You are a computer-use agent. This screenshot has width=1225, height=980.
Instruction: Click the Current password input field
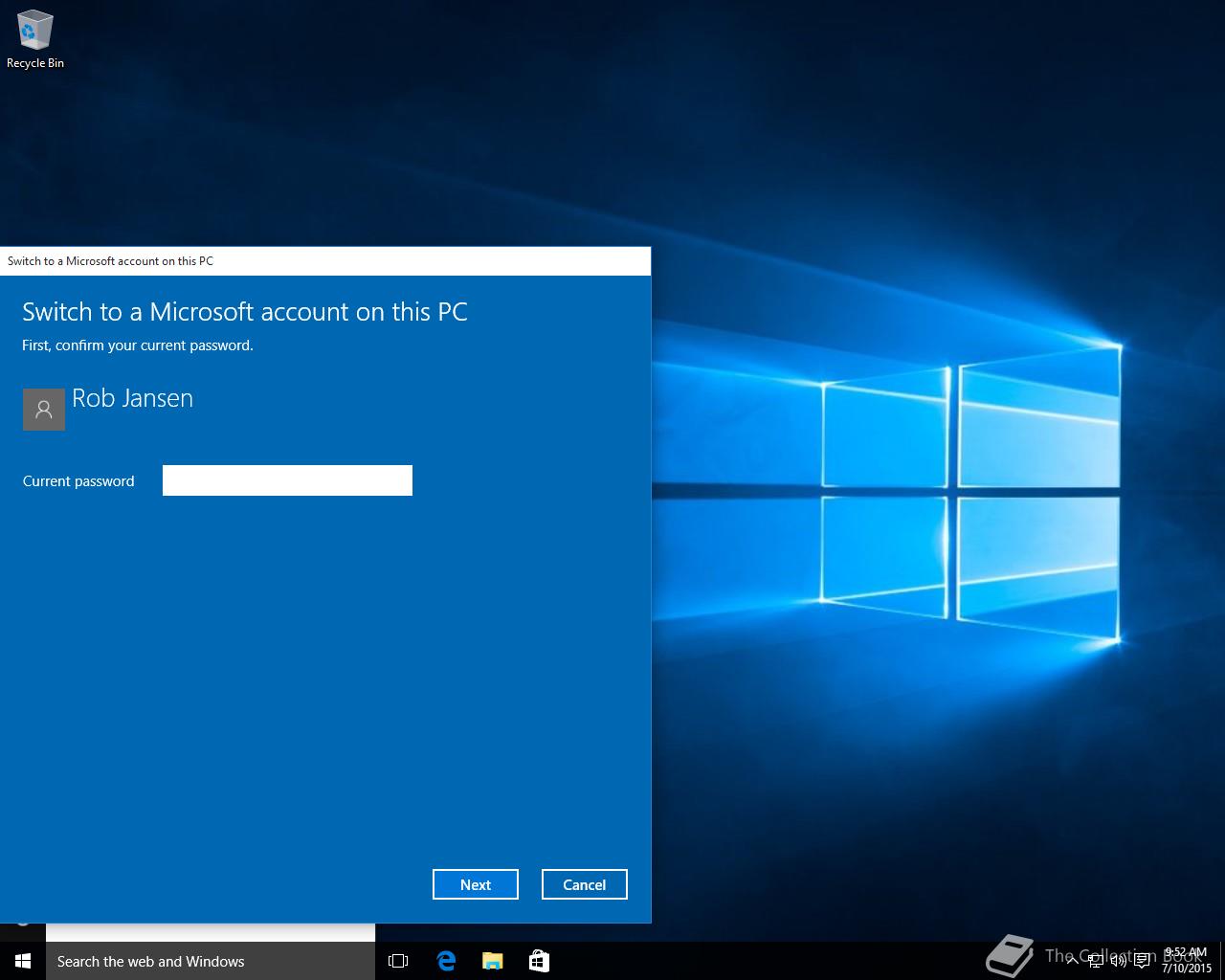[x=287, y=480]
